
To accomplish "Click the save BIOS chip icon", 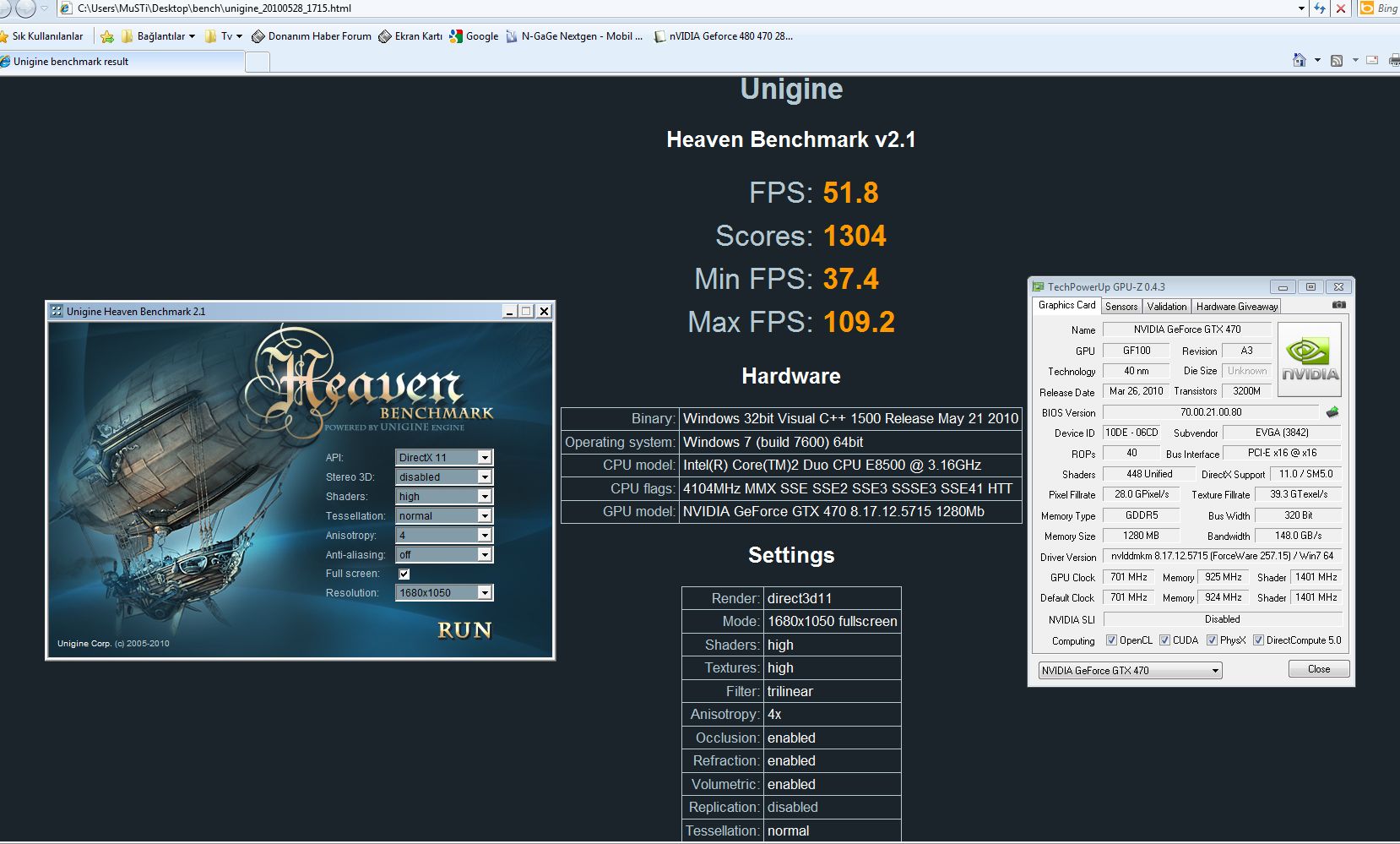I will (x=1332, y=412).
